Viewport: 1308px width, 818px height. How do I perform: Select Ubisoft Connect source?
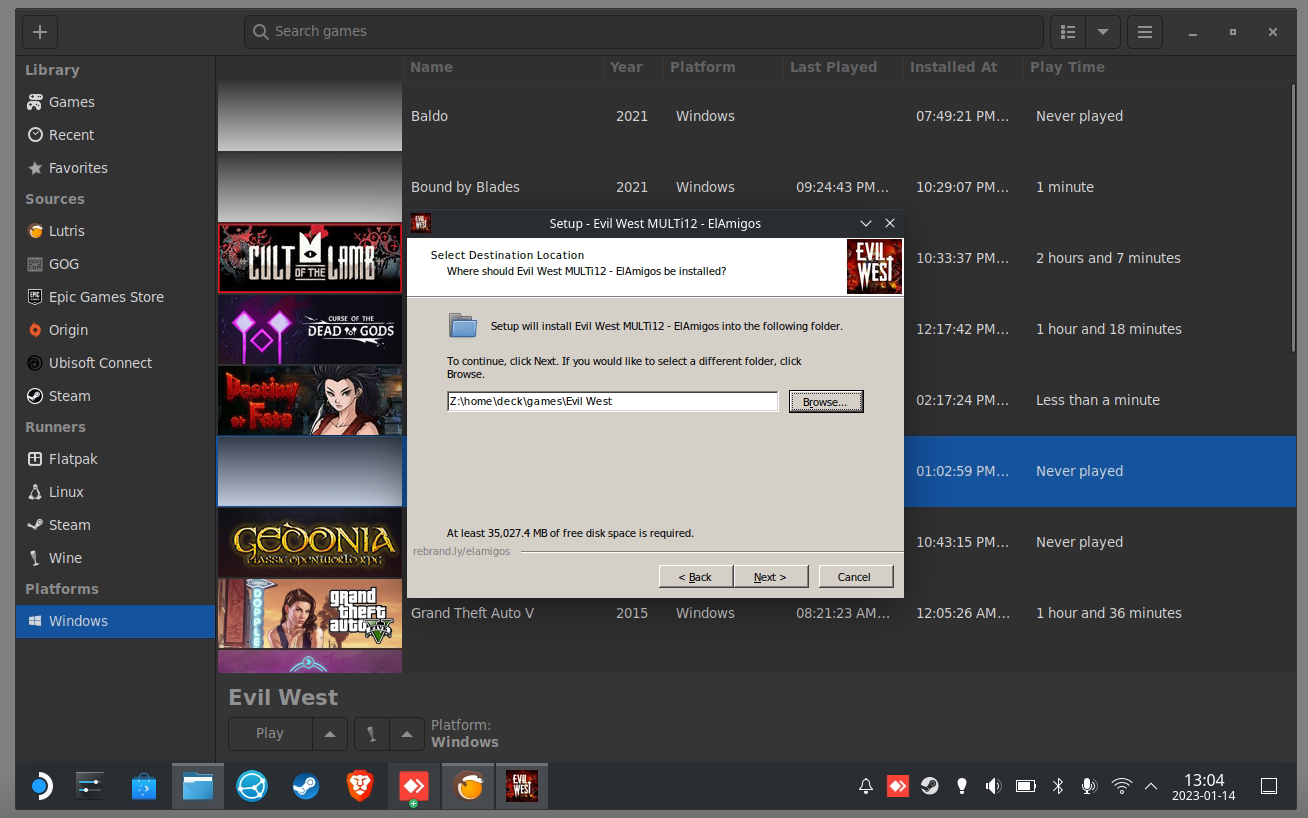(115, 363)
